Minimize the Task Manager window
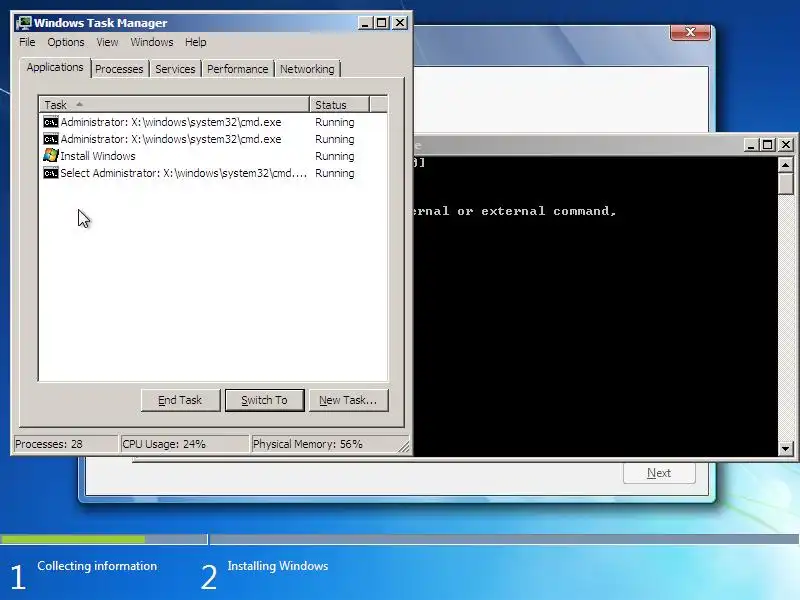The image size is (800, 600). 365,23
